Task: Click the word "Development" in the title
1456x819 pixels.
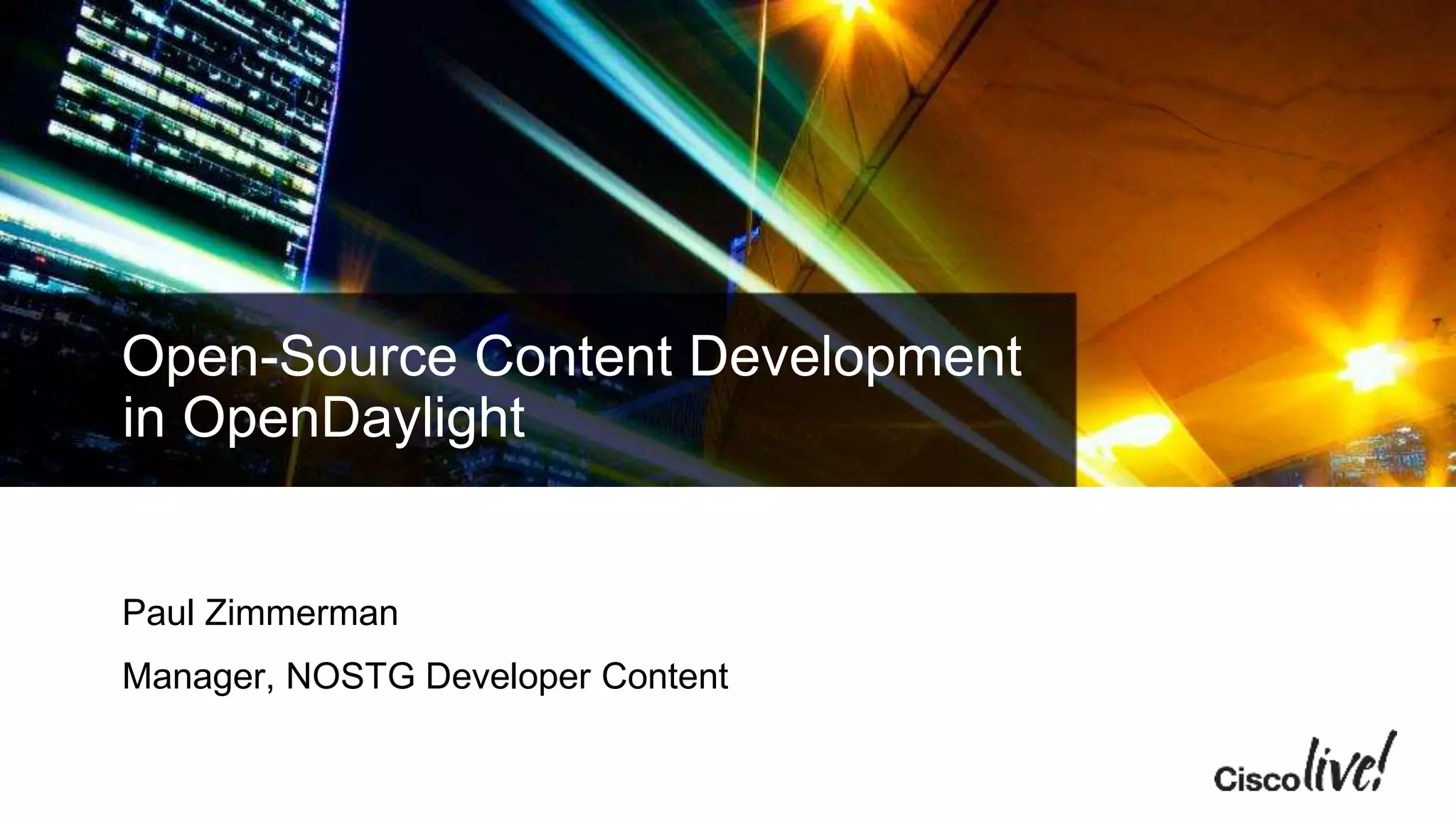Action: pyautogui.click(x=855, y=357)
